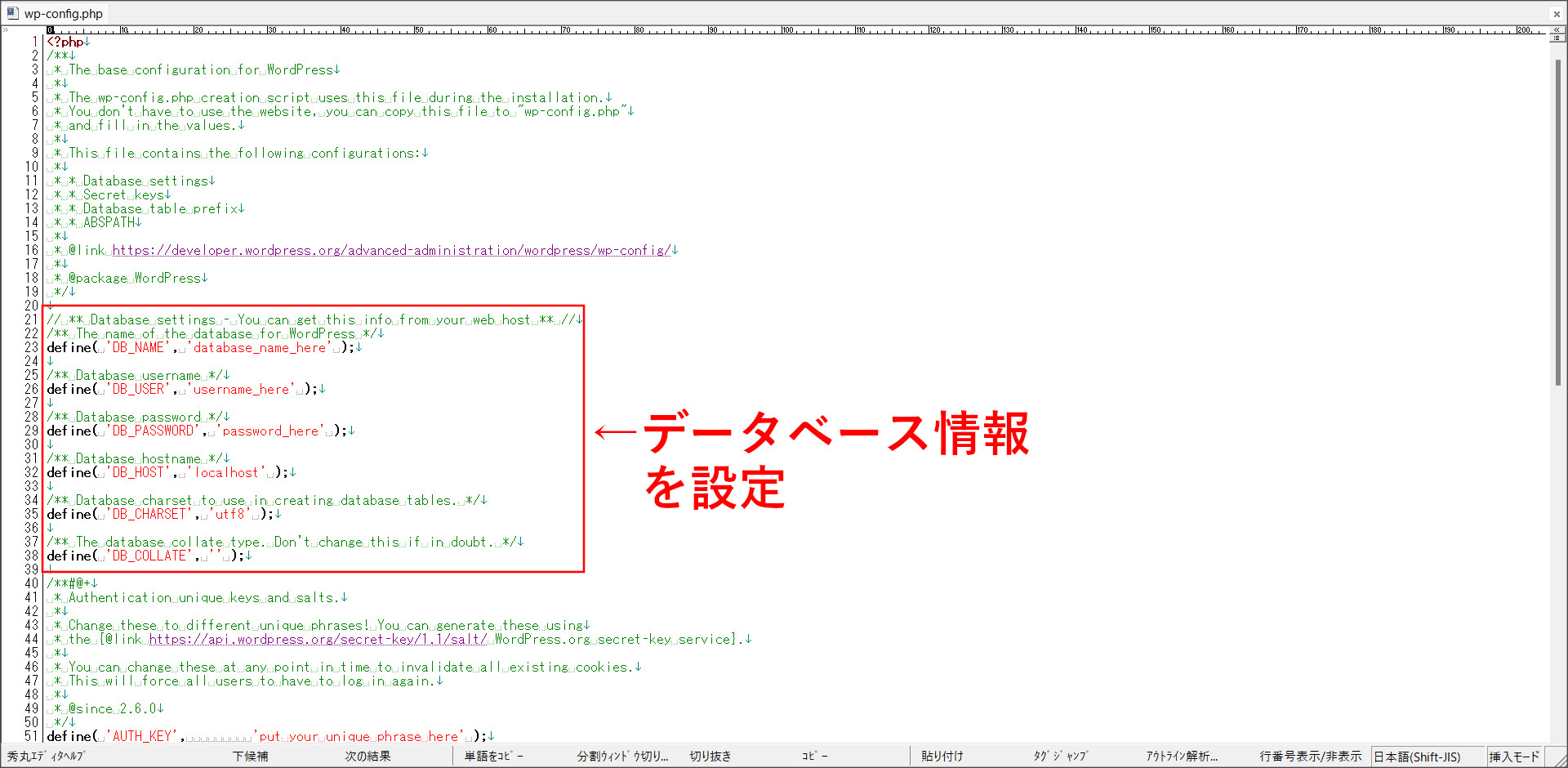The width and height of the screenshot is (1568, 768).
Task: Open the api.wordpress.org secret-key salt link
Action: (318, 640)
